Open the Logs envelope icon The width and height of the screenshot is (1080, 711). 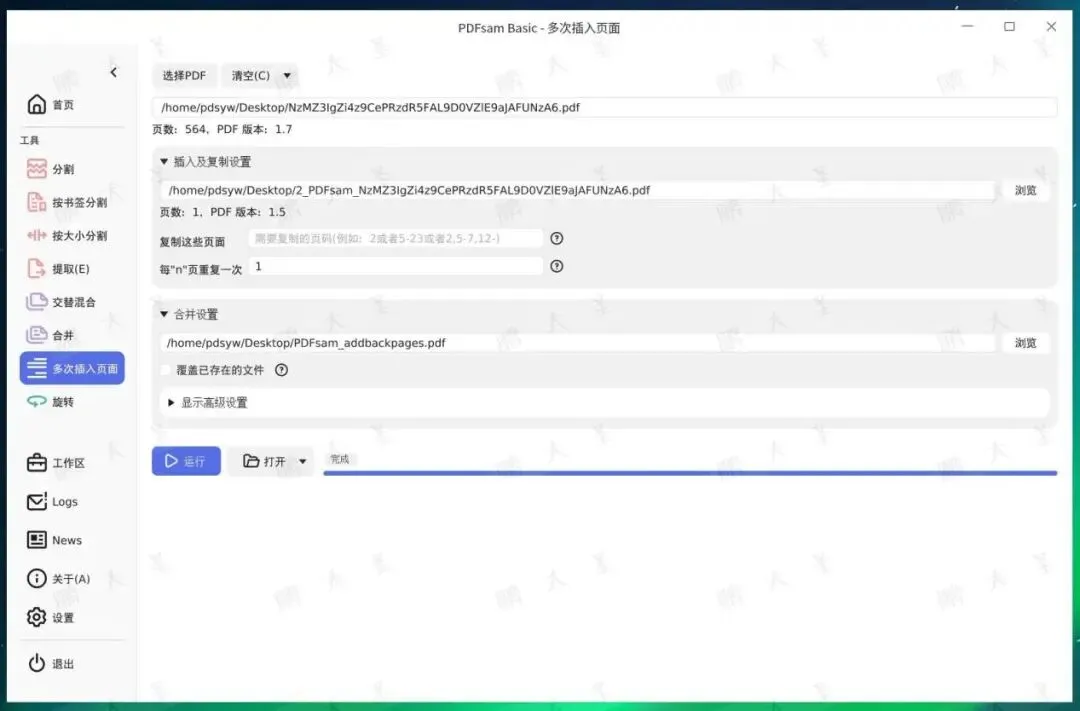click(37, 502)
